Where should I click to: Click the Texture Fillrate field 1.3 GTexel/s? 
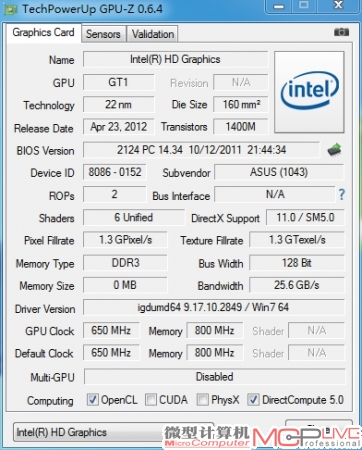(x=297, y=240)
